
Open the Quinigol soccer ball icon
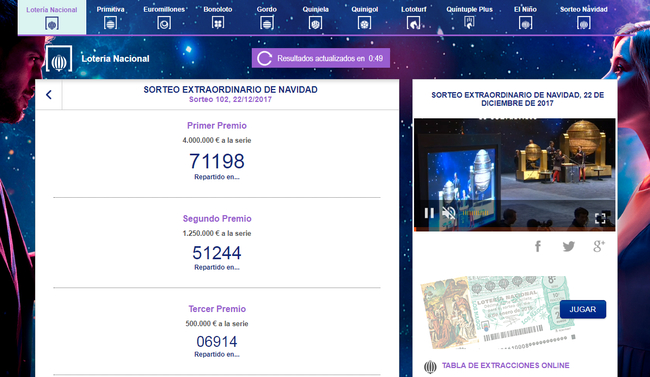364,23
